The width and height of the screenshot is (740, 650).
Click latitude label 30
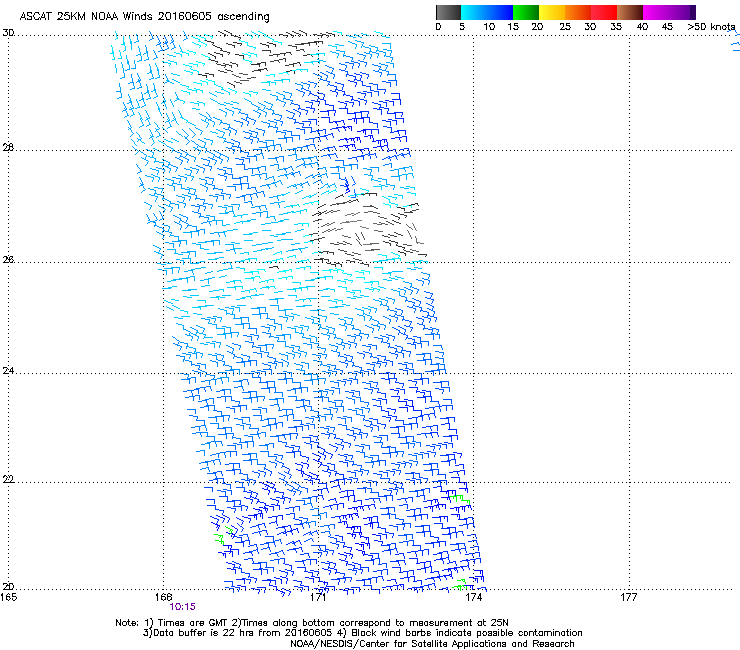pyautogui.click(x=8, y=33)
